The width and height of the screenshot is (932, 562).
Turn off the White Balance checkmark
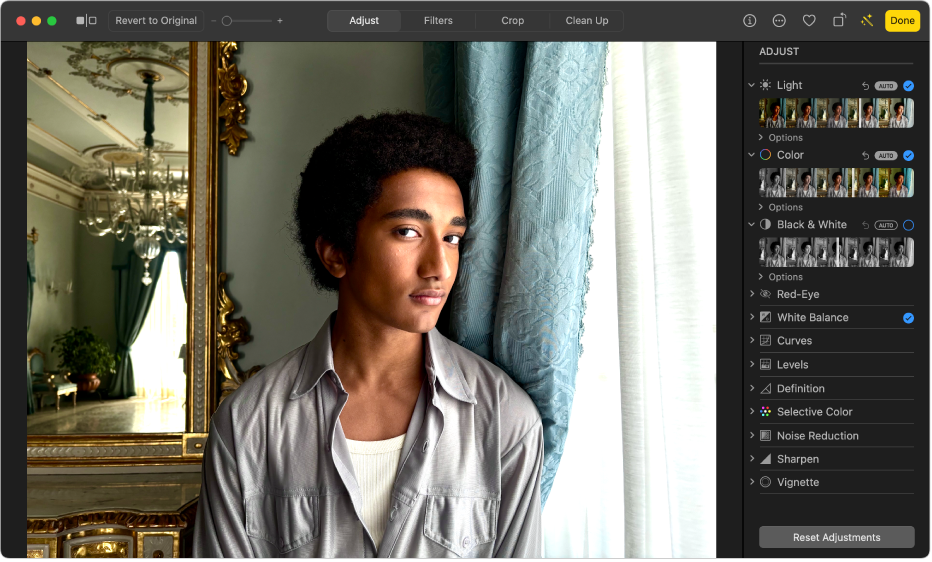click(x=908, y=318)
